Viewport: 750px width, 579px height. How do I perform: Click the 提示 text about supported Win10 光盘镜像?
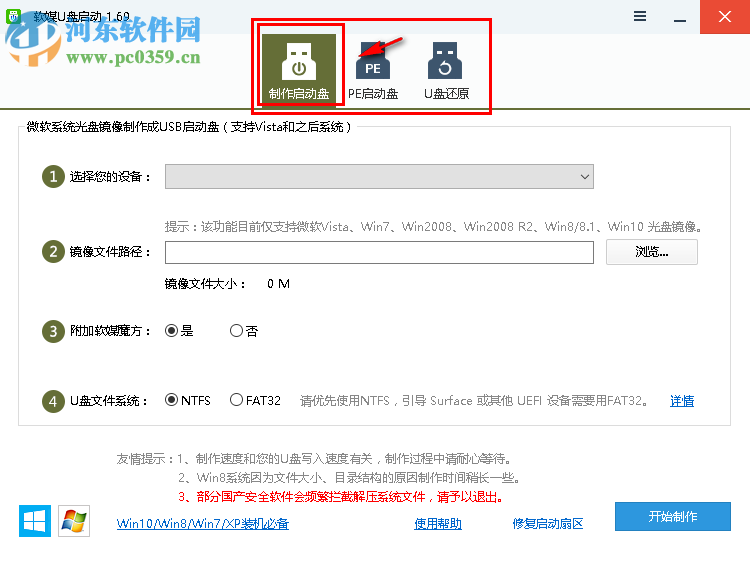coord(433,226)
